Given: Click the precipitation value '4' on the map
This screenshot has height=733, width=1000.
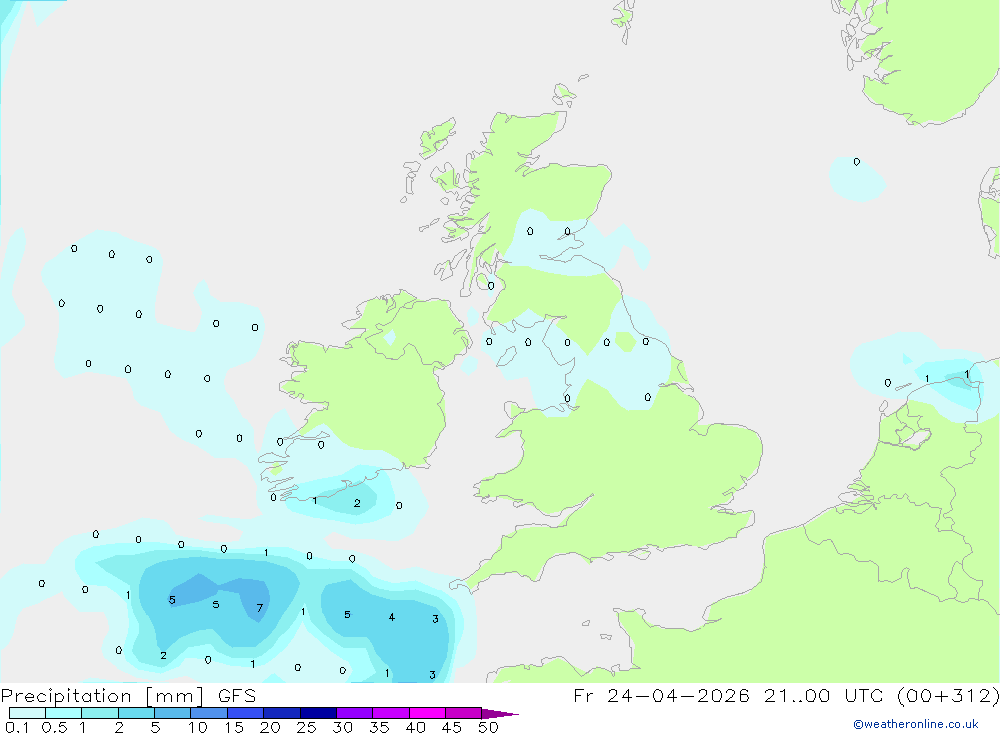Looking at the screenshot, I should [x=392, y=617].
